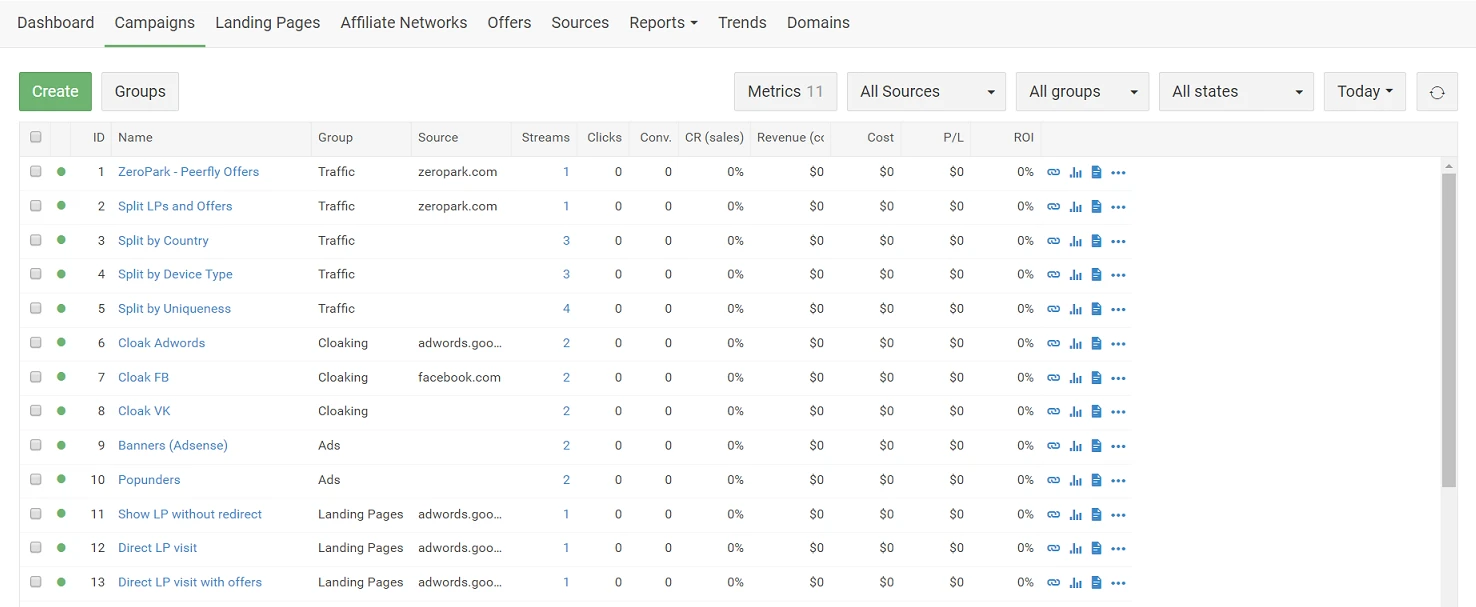Sort by the ROI column header
1476x607 pixels.
(1023, 137)
